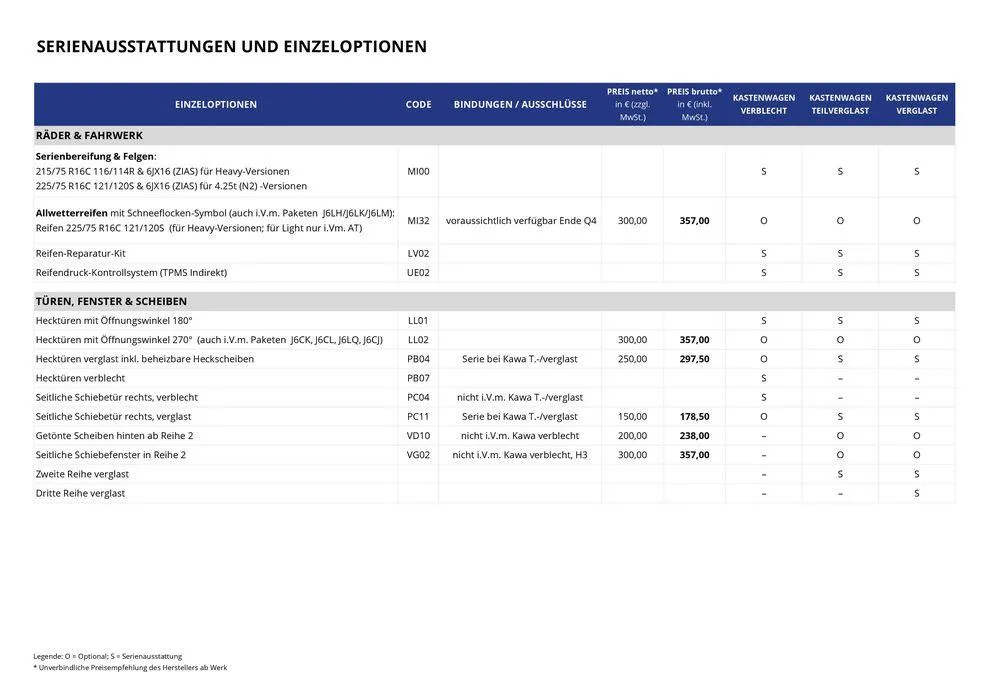Viewport: 990px width, 700px height.
Task: Click the Türen, Fenster & Scheiben section heading
Action: click(111, 301)
